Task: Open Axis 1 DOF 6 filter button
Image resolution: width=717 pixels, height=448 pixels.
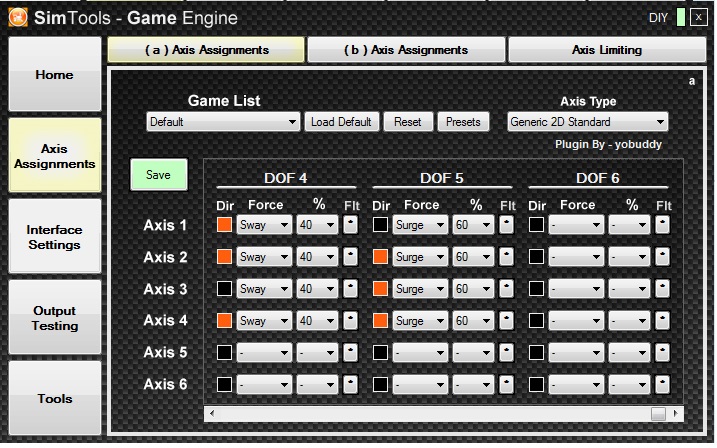Action: [662, 225]
